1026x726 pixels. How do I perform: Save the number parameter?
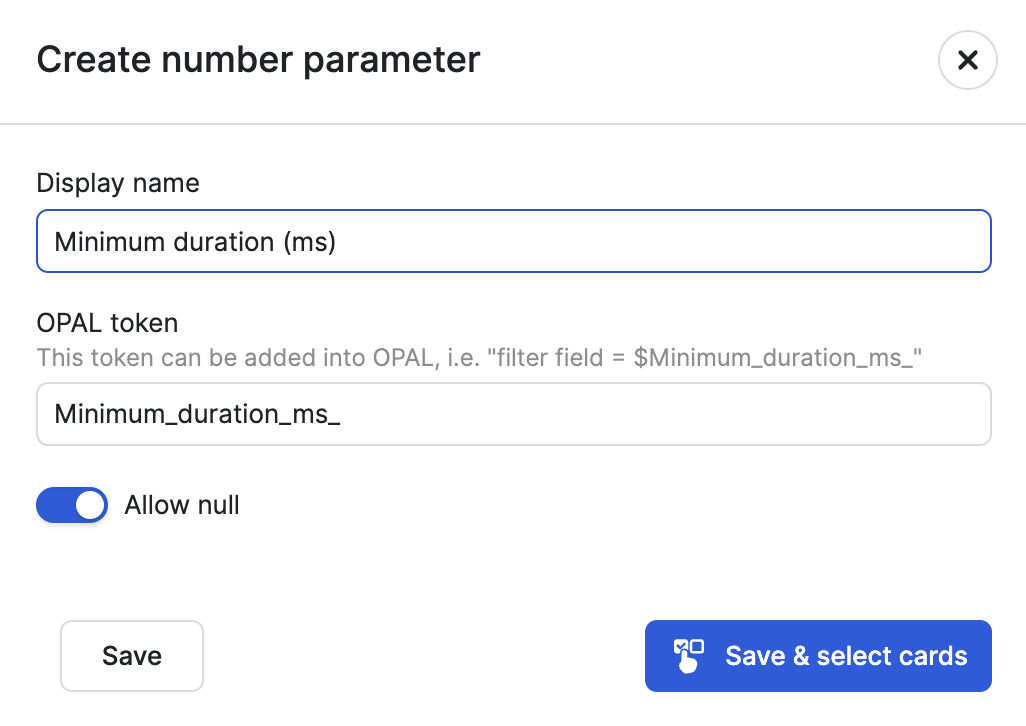coord(132,656)
